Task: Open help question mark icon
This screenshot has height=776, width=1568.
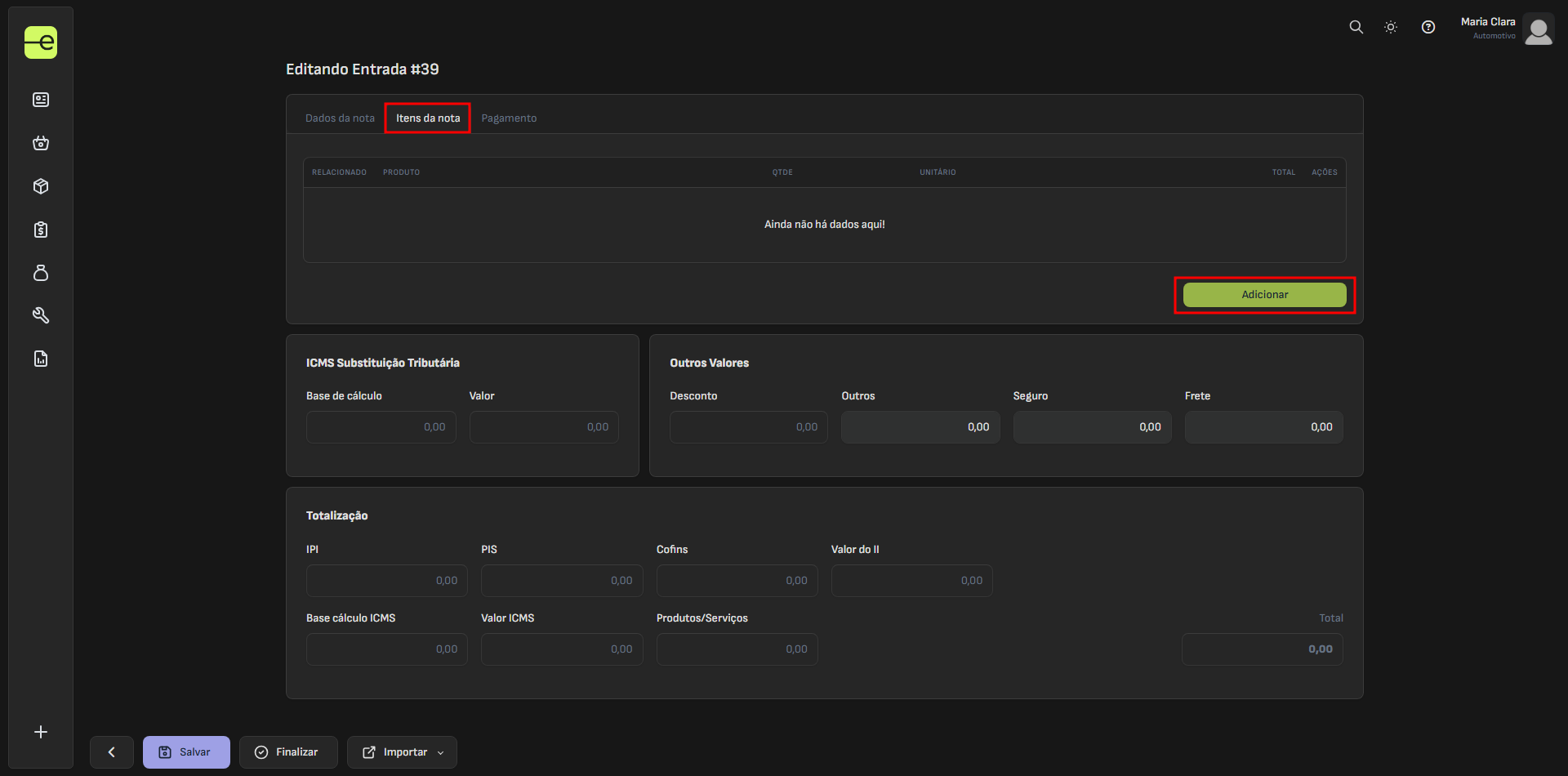Action: (1428, 27)
